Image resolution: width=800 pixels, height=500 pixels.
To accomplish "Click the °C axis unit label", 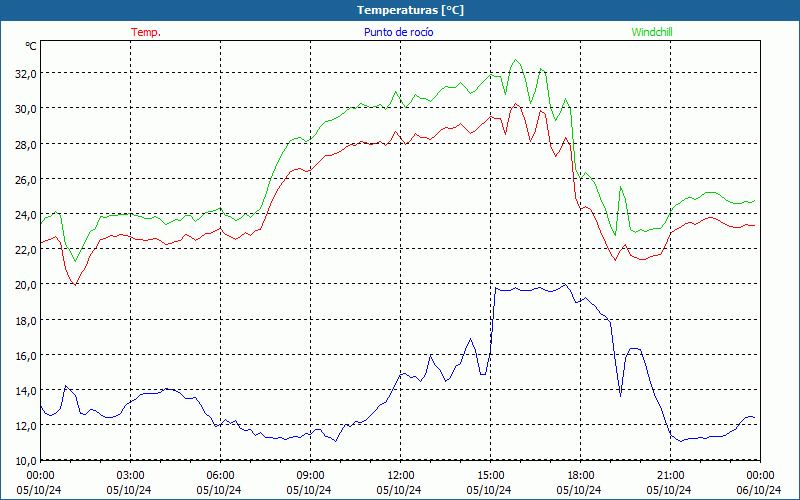I will 31,46.
